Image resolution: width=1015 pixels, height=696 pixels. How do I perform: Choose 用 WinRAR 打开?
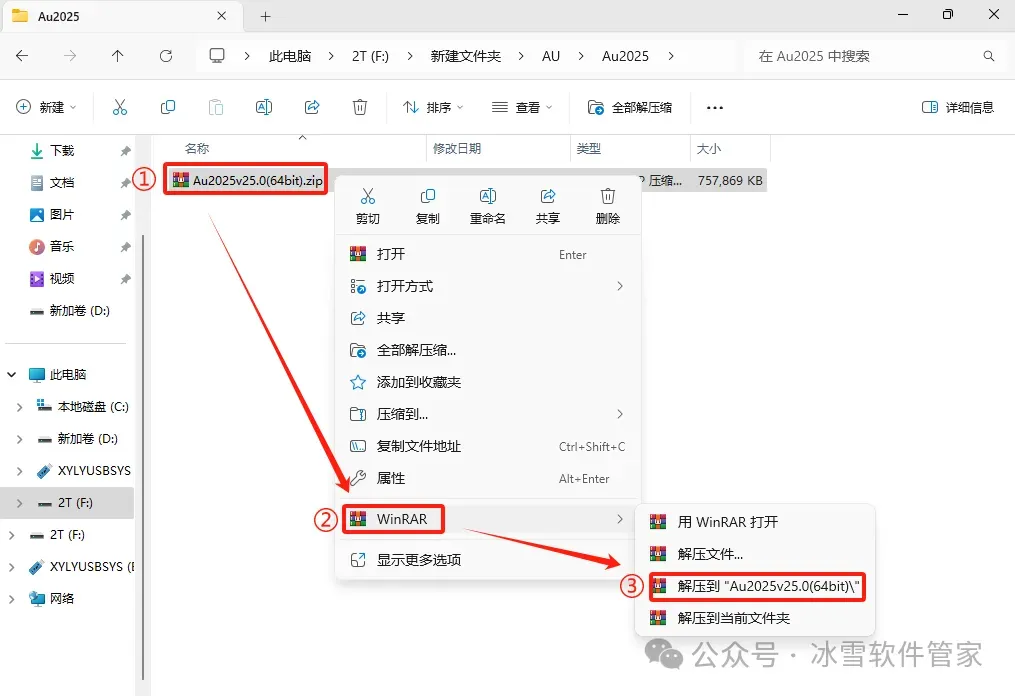coord(755,522)
